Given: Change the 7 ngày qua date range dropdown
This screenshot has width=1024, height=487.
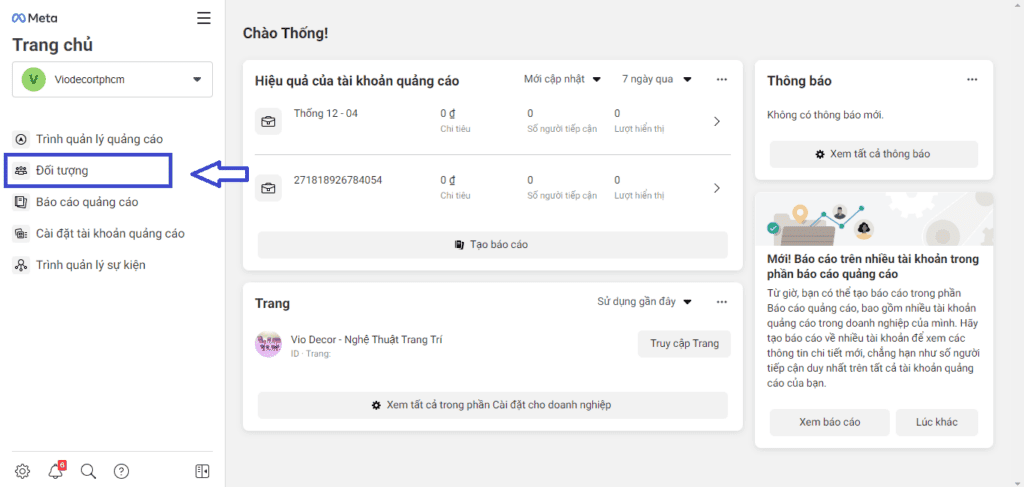Looking at the screenshot, I should click(x=656, y=80).
